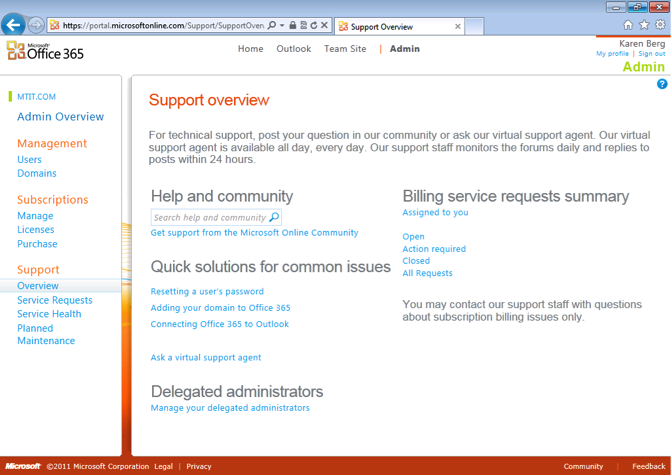Open Manage your delegated administrators link
Screen dimensions: 671x475
point(230,408)
